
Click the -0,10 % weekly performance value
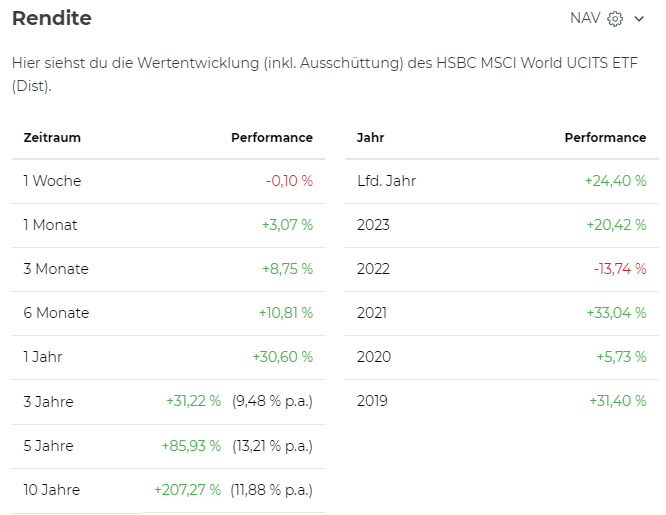coord(289,181)
